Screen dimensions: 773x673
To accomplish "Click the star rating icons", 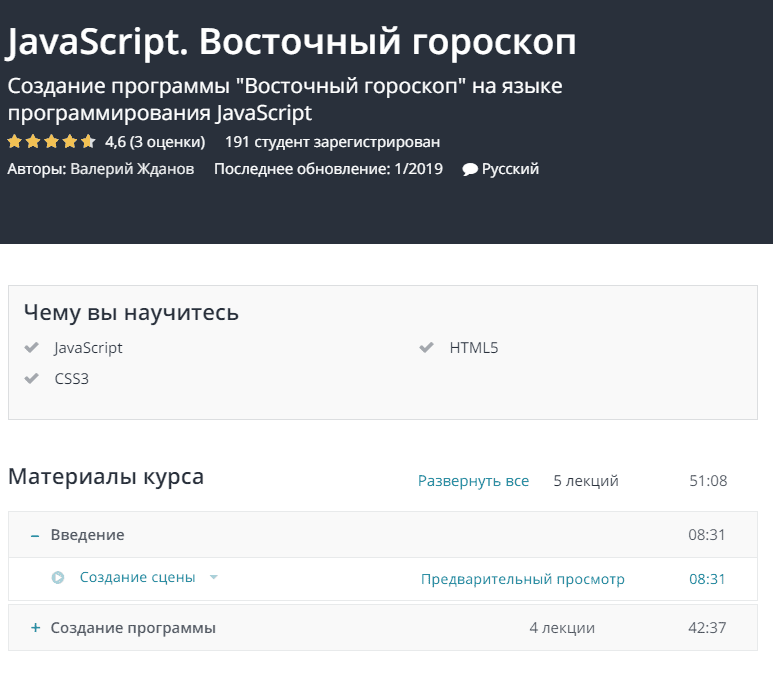I will click(52, 141).
